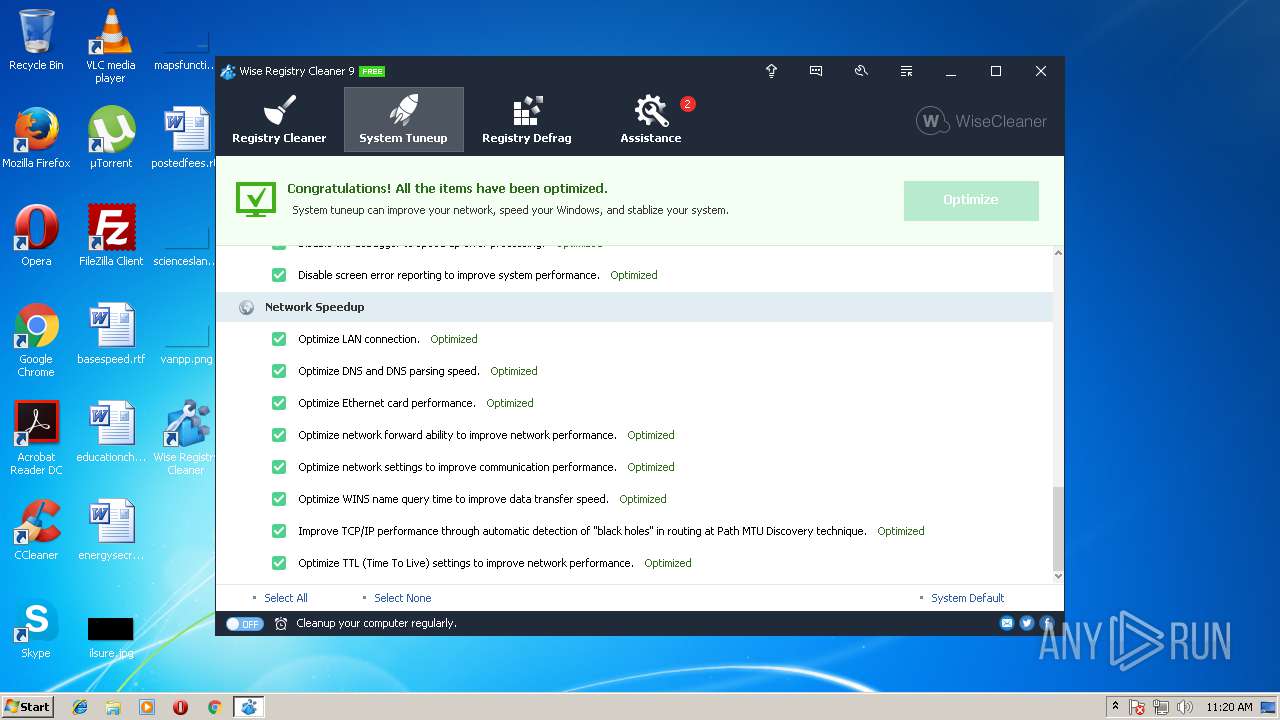Select the ilsure.jpg desktop thumbnail
Viewport: 1280px width, 720px height.
point(111,636)
